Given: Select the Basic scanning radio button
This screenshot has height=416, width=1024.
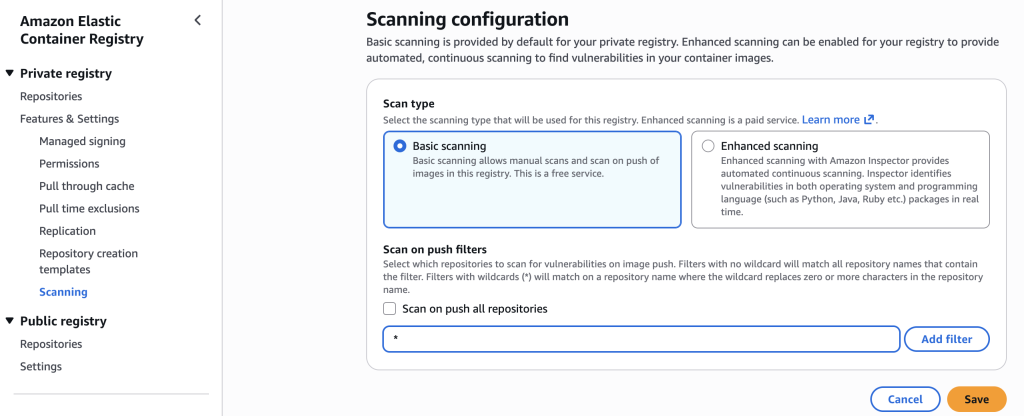Looking at the screenshot, I should point(399,146).
